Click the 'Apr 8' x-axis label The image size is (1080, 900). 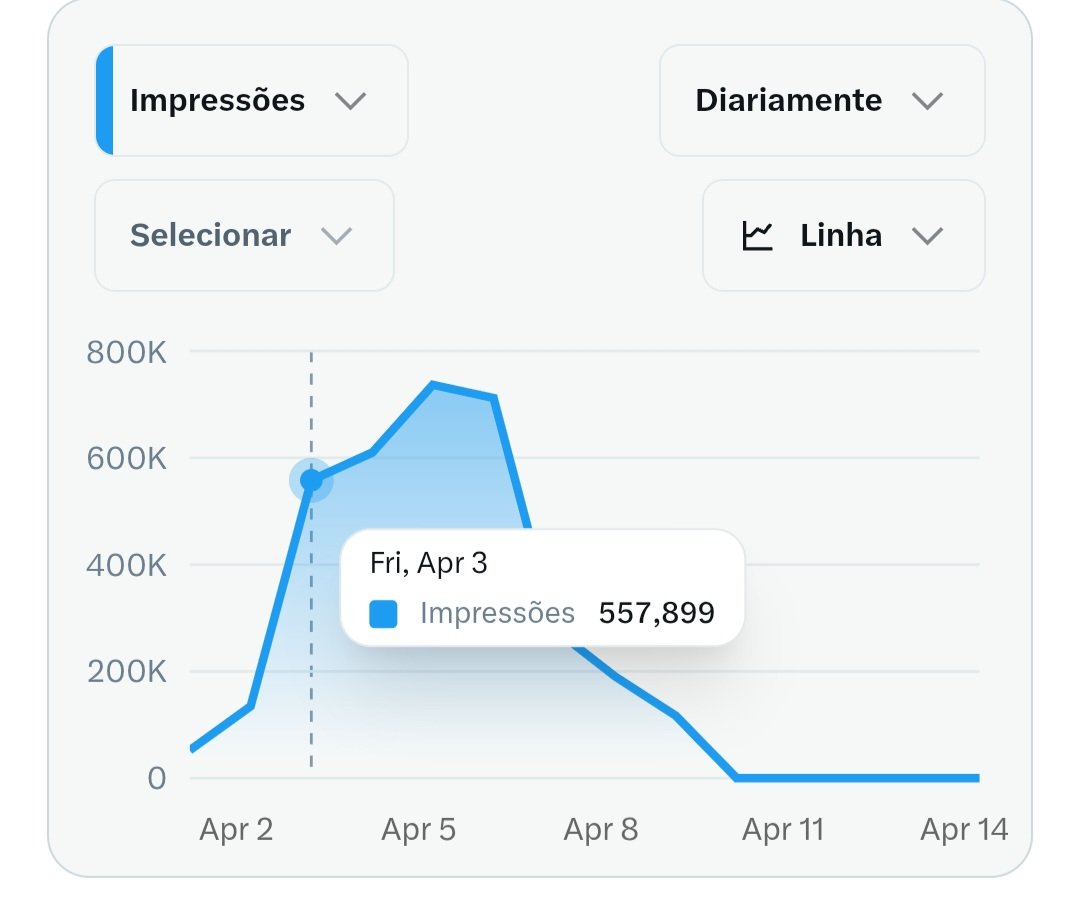pos(601,829)
